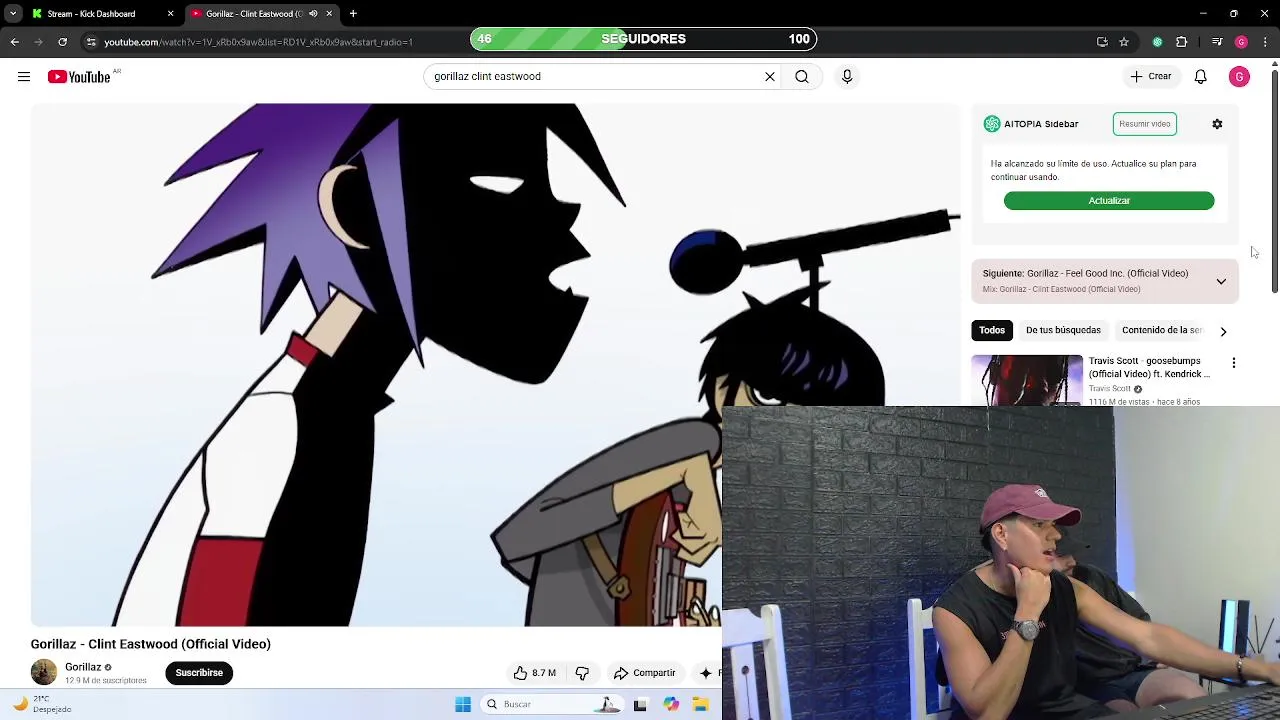Open Windows Start menu

pyautogui.click(x=463, y=704)
